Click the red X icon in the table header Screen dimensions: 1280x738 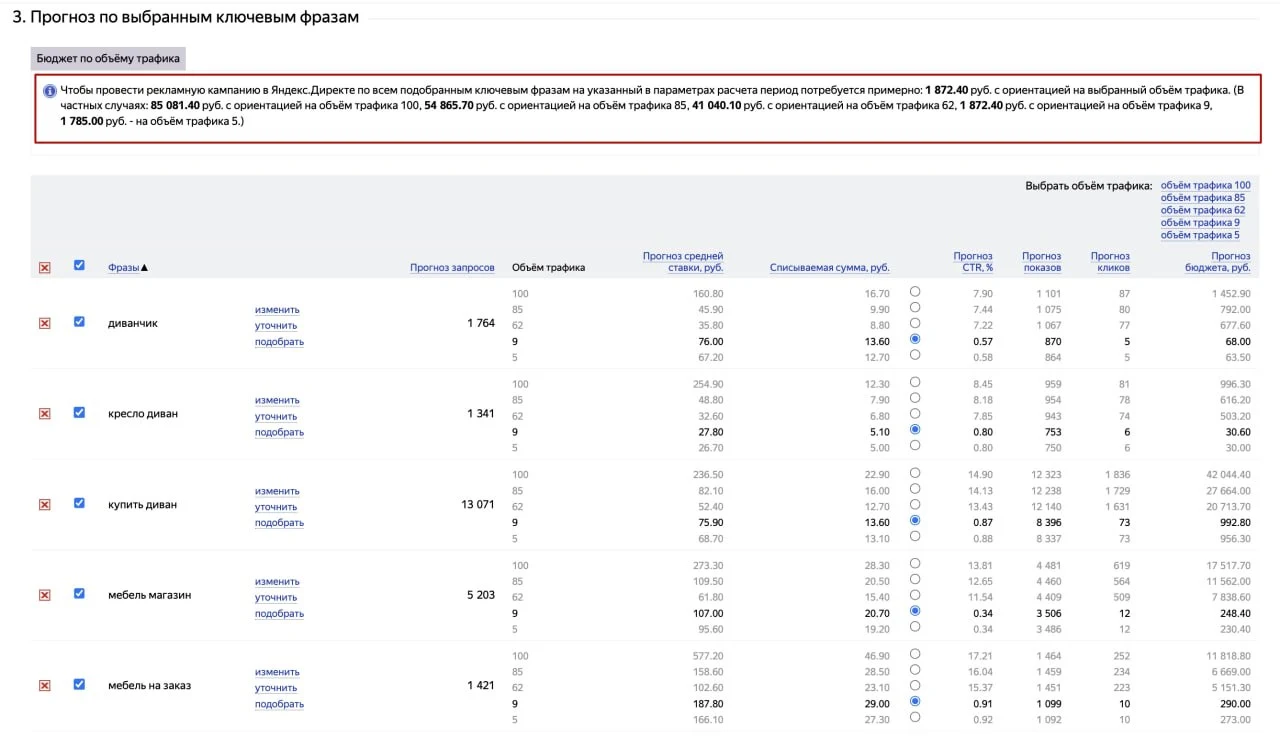click(44, 267)
